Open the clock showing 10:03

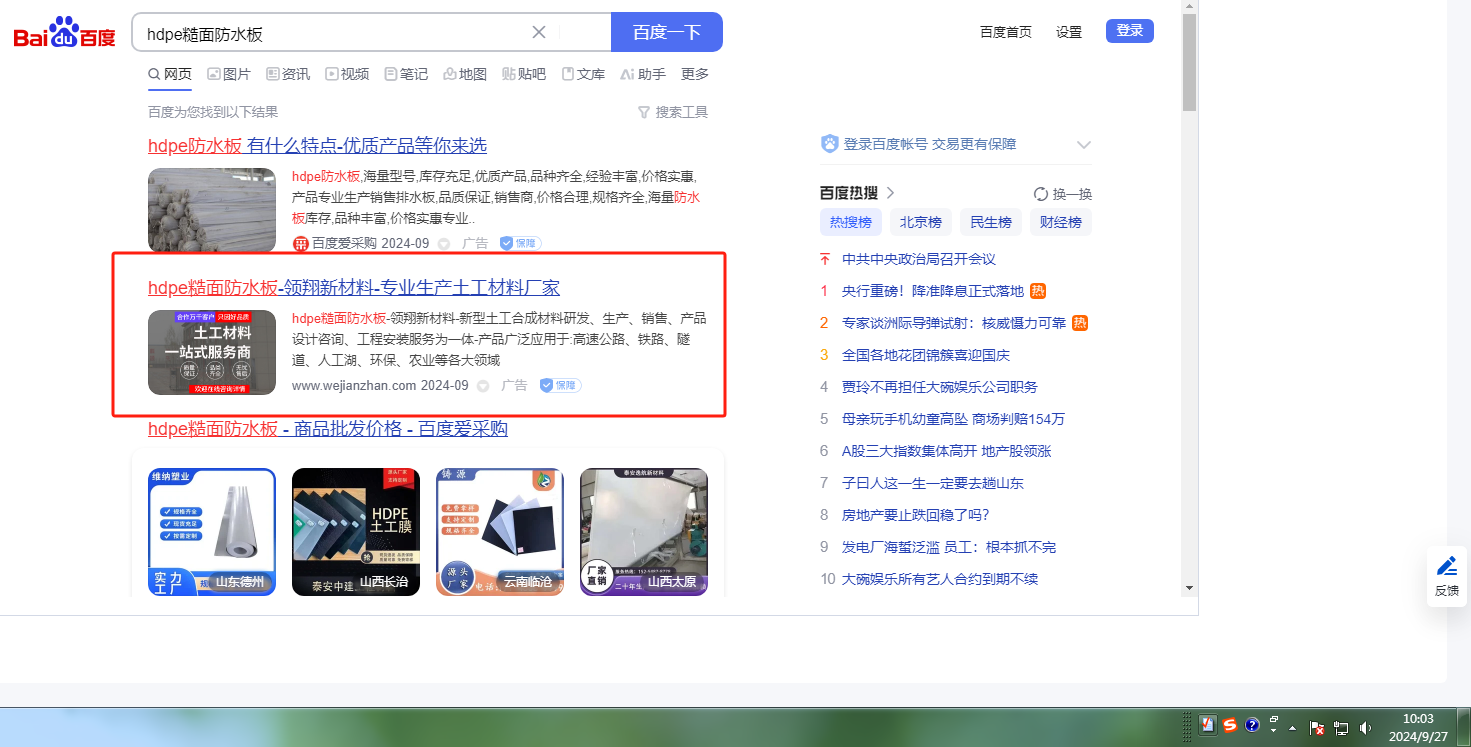pyautogui.click(x=1418, y=728)
